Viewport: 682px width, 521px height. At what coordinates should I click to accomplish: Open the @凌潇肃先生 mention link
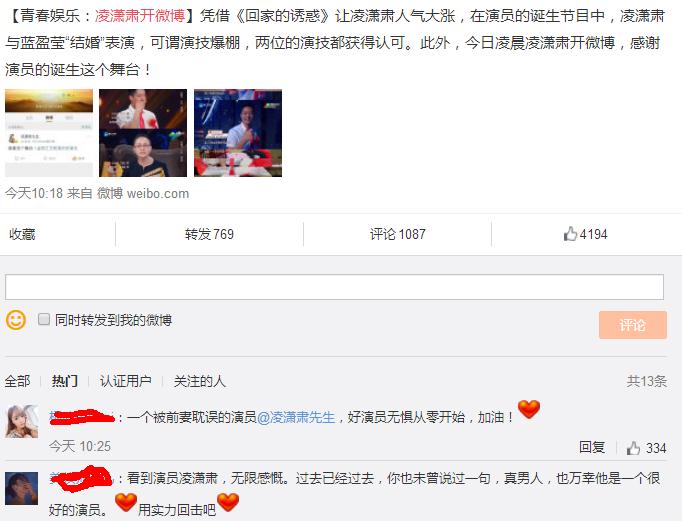click(296, 417)
